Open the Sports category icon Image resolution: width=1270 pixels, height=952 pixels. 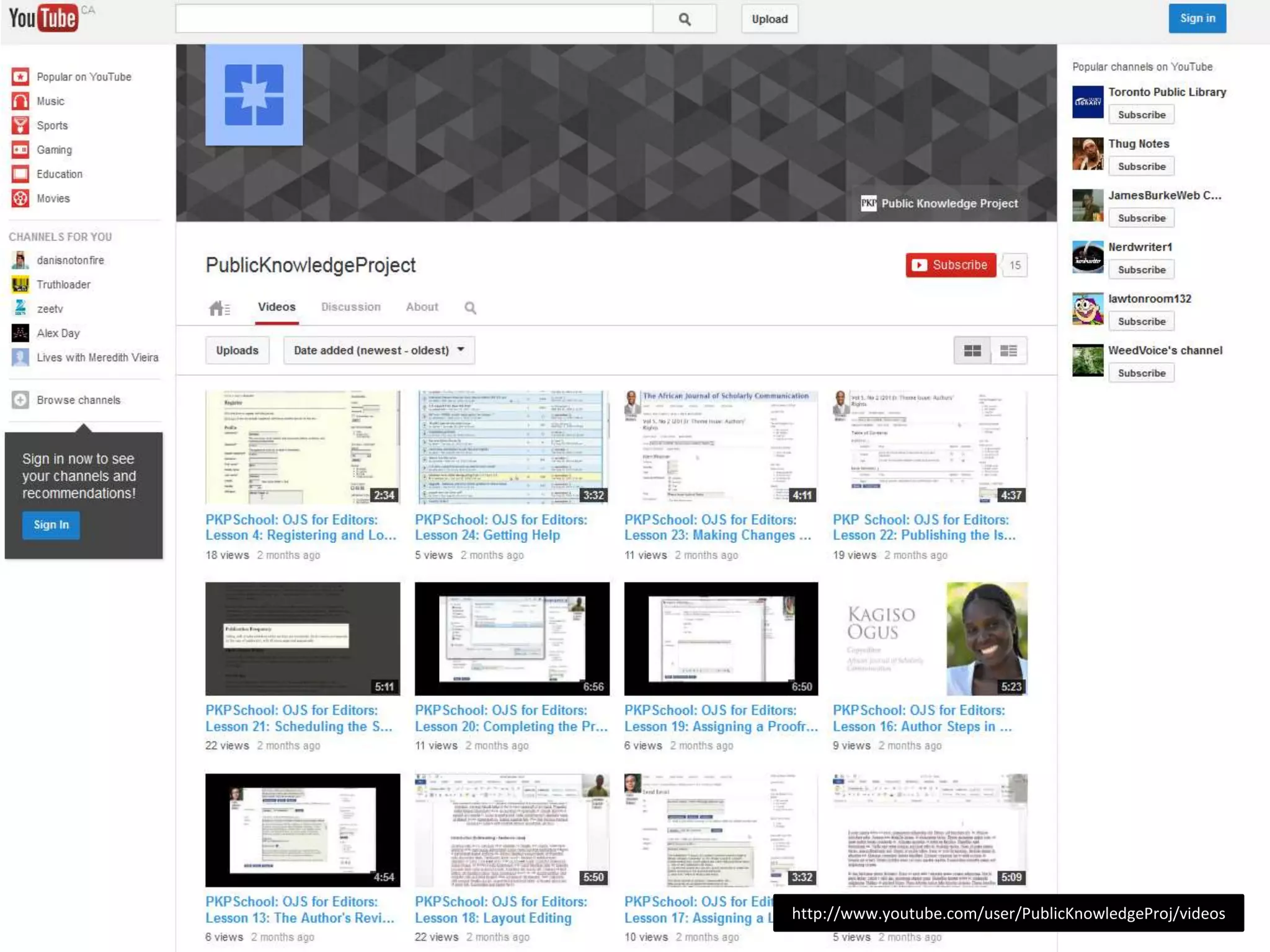(20, 125)
